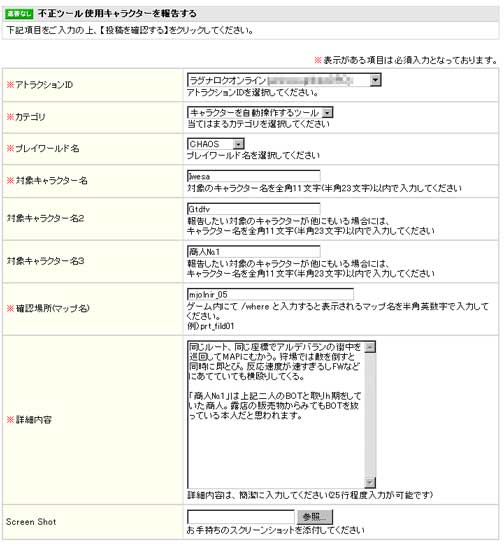The image size is (504, 544).
Task: Focus the Gtdfv character name field
Action: pos(254,209)
